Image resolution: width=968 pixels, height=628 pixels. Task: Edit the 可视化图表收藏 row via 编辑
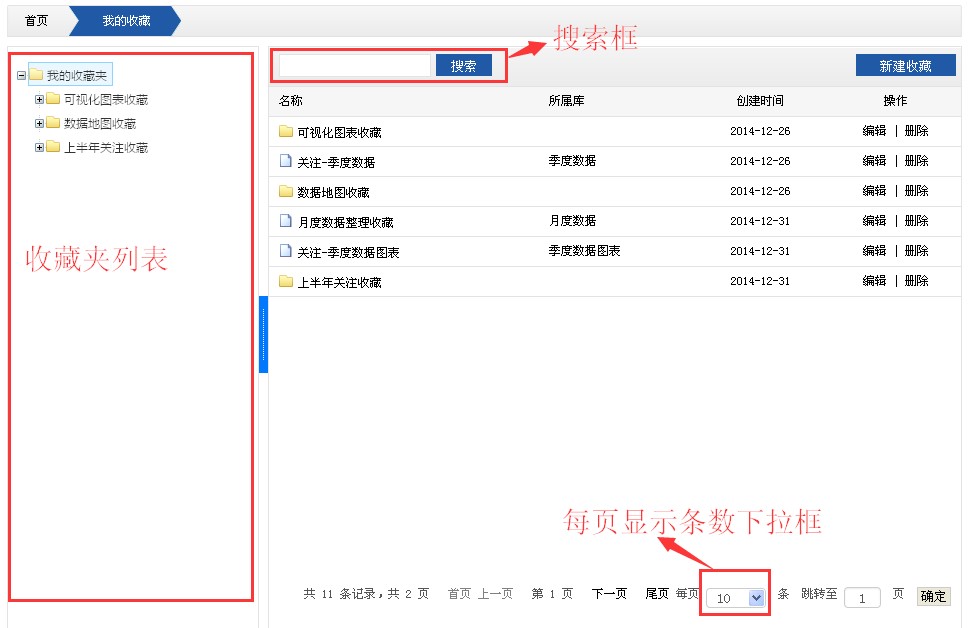pyautogui.click(x=874, y=130)
